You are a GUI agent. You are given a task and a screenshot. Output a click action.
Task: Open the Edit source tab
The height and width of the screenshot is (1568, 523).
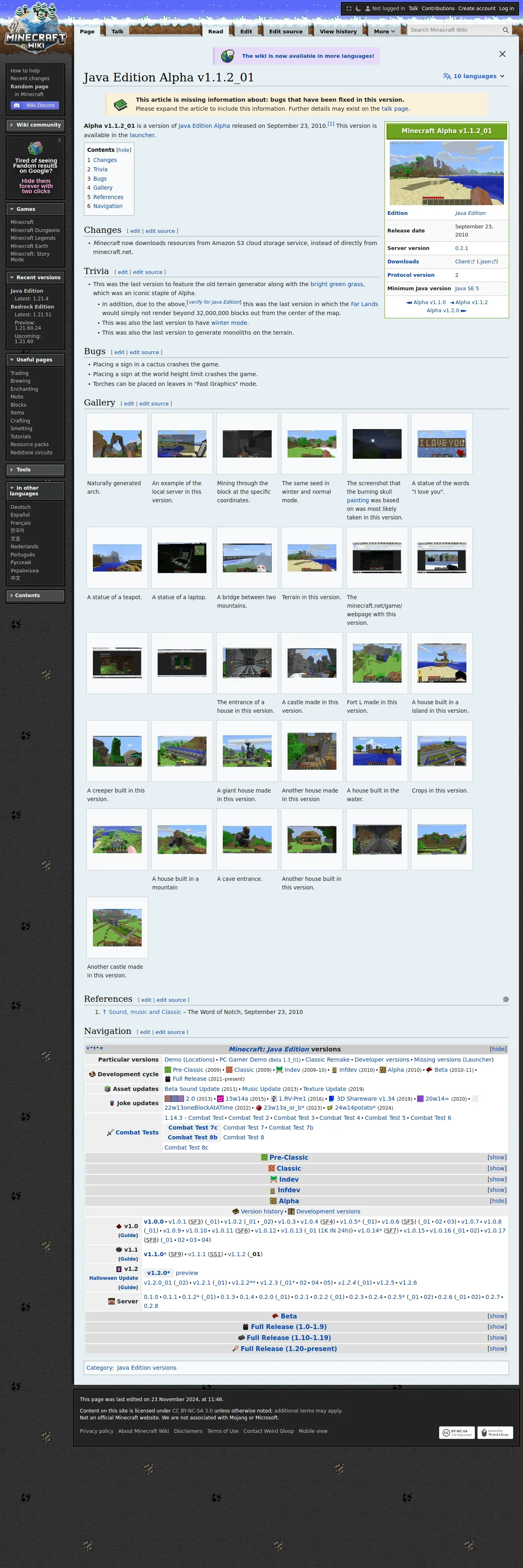286,32
